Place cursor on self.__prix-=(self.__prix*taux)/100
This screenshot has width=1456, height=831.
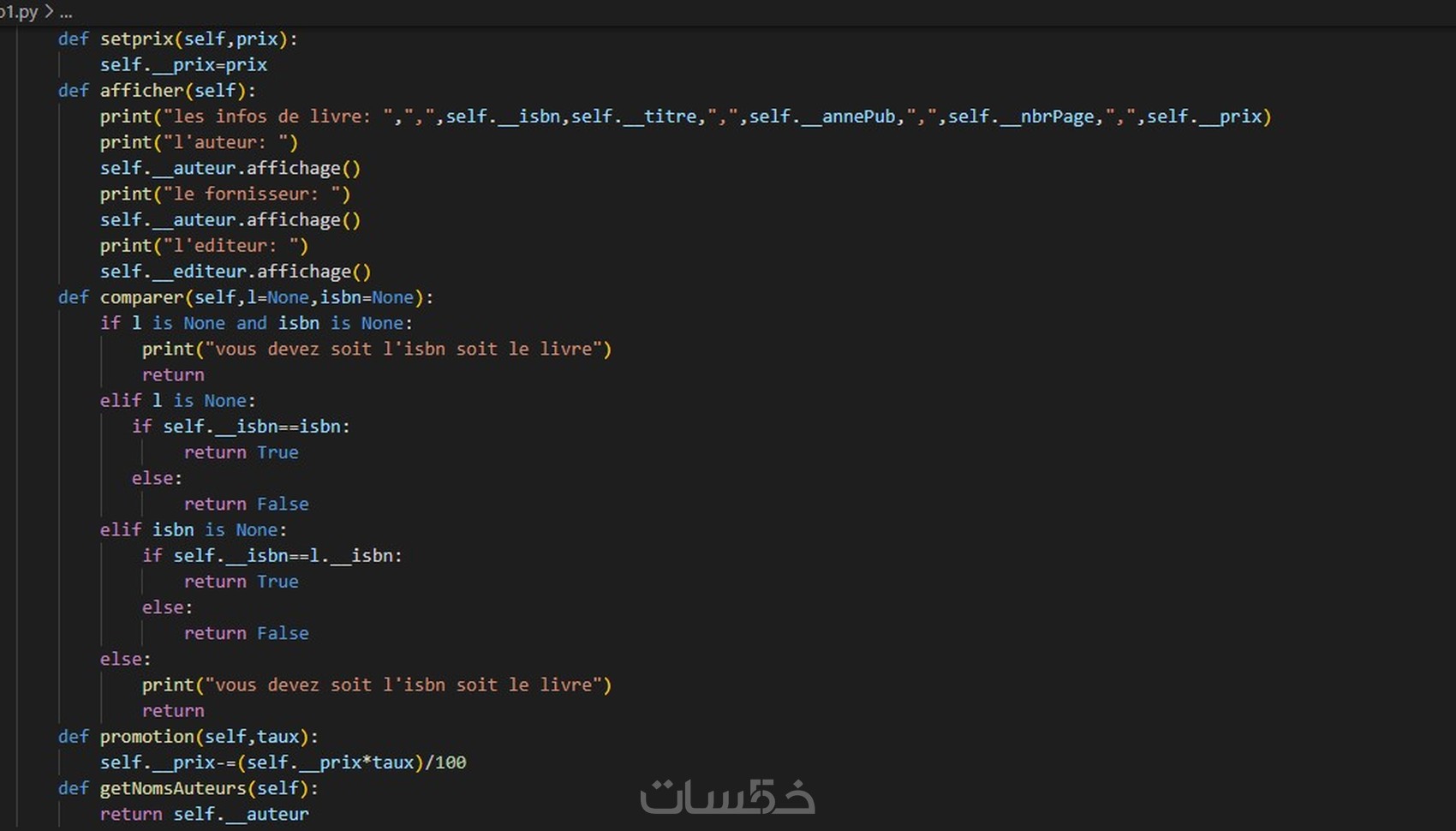[283, 762]
